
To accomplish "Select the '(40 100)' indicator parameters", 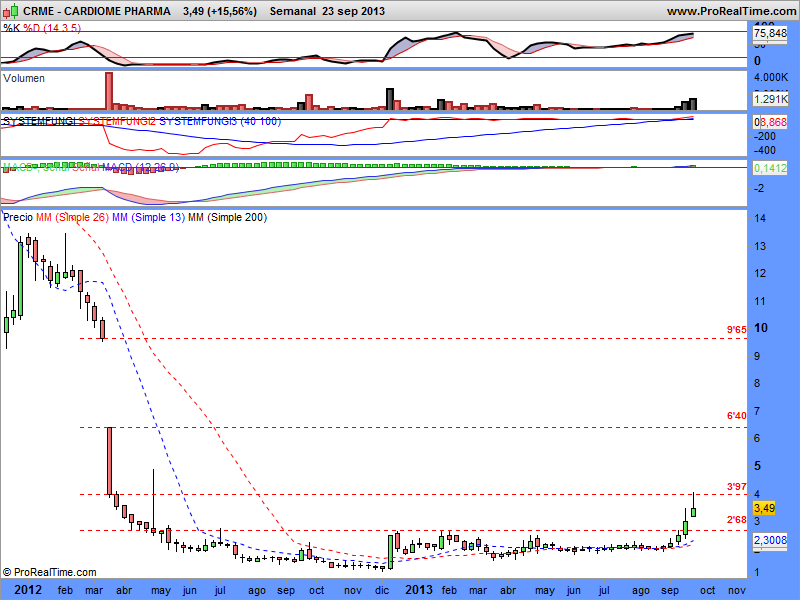I will [260, 121].
